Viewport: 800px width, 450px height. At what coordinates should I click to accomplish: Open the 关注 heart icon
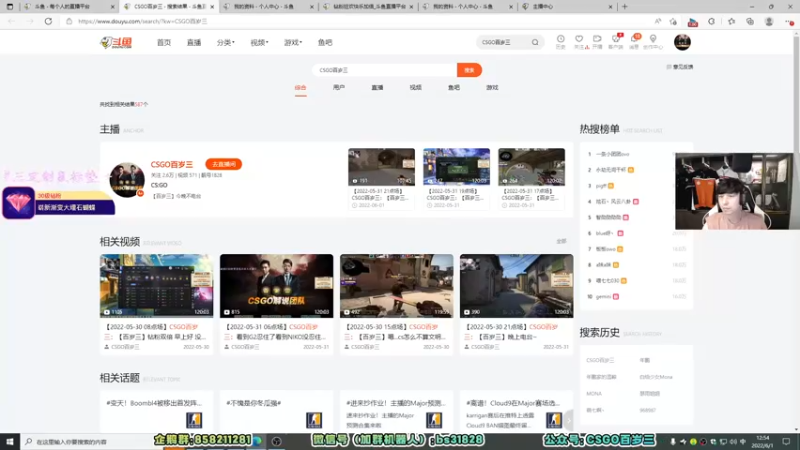coord(579,41)
